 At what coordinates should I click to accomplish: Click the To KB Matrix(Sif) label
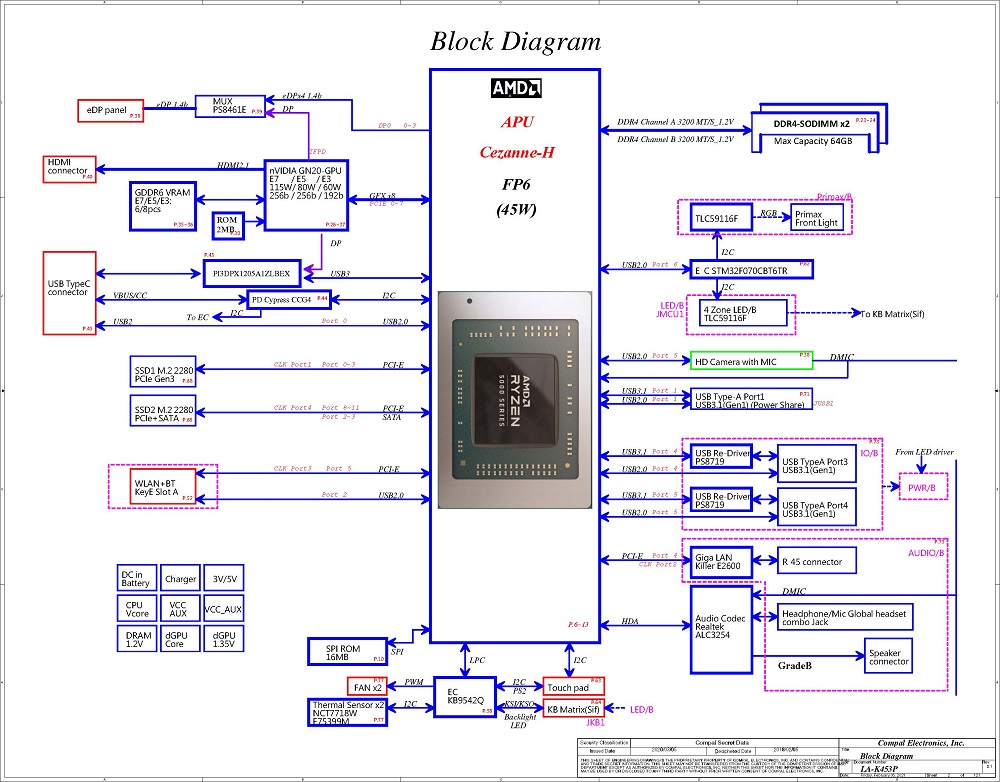(892, 314)
